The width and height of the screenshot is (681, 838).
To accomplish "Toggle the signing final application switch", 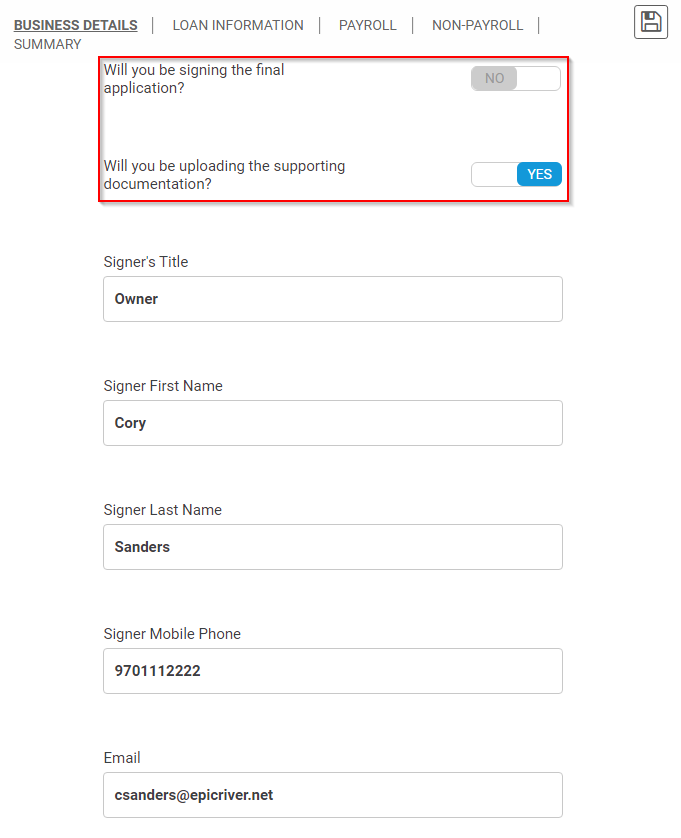I will (516, 78).
